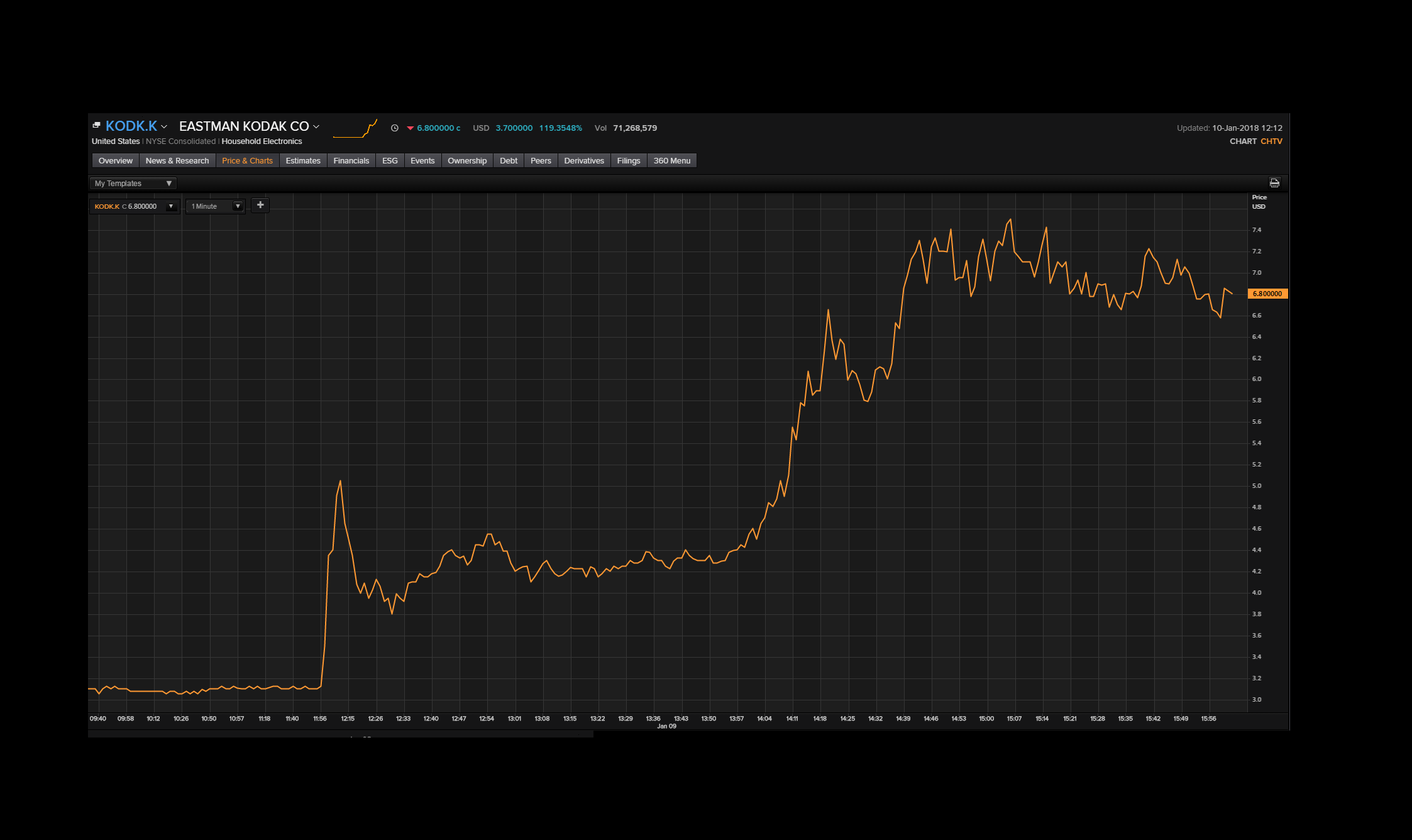Viewport: 1412px width, 840px height.
Task: Click the CHART link
Action: click(1244, 141)
